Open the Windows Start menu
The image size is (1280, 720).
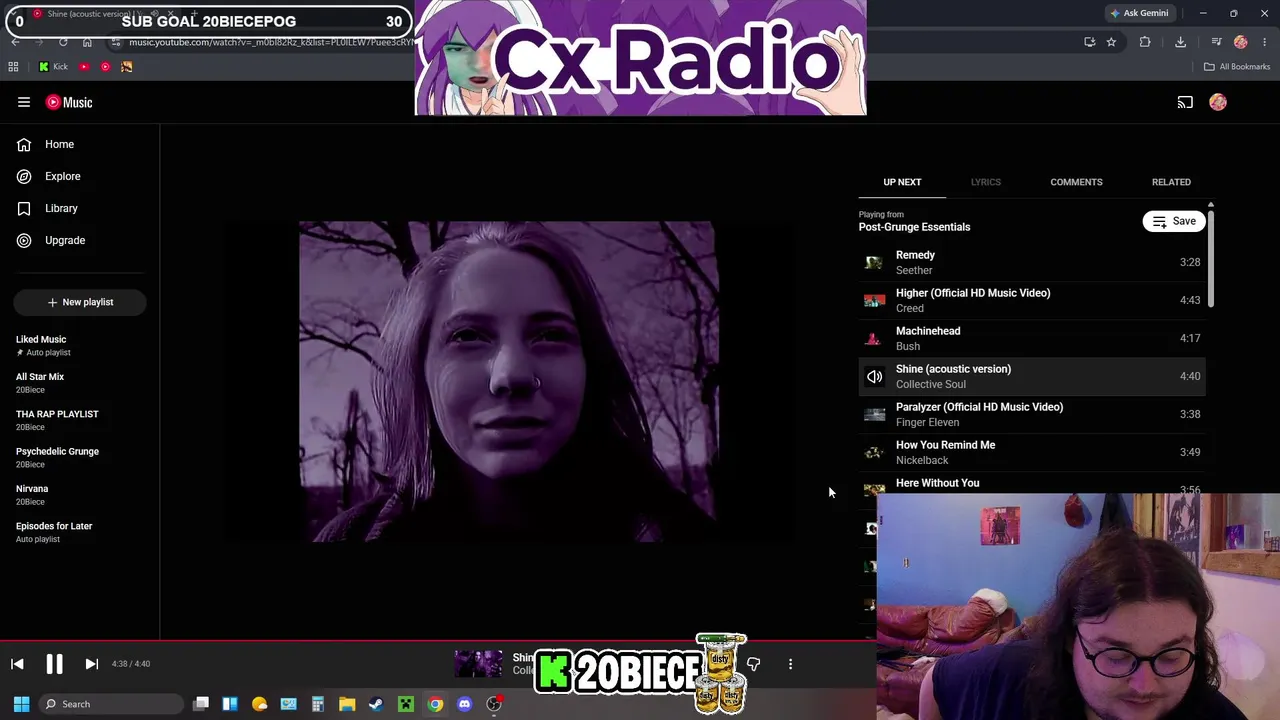coord(21,704)
